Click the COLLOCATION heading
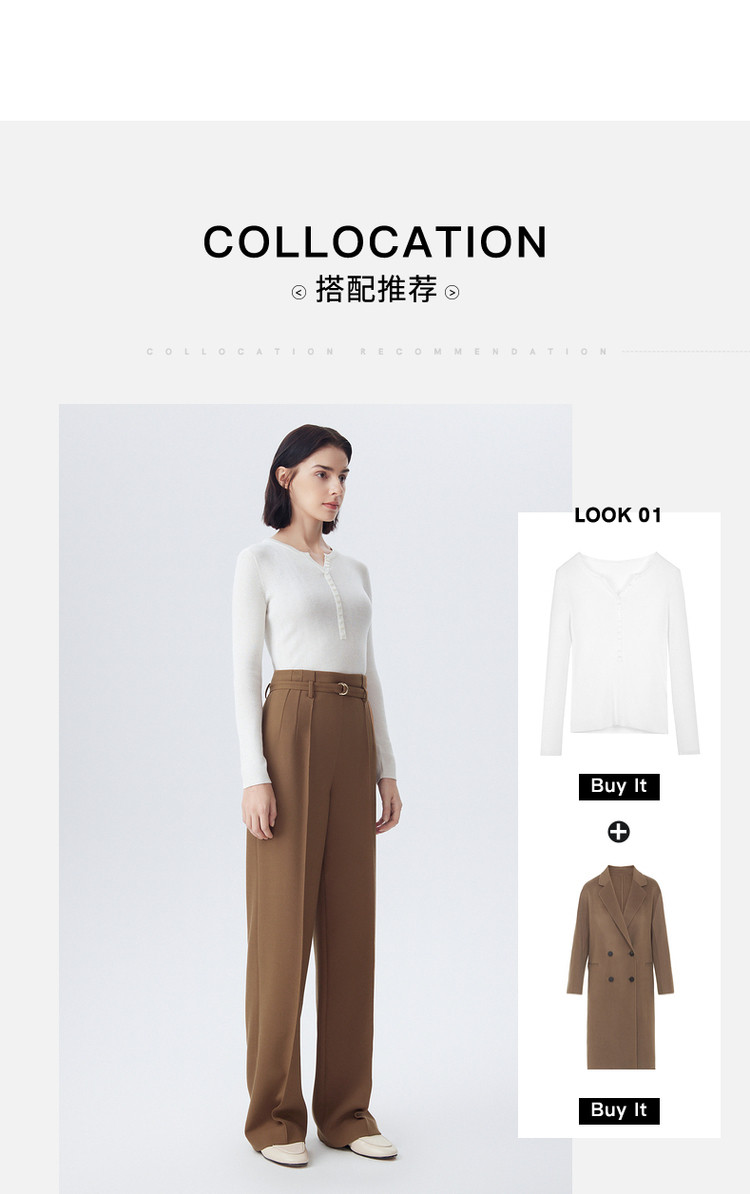 tap(375, 242)
